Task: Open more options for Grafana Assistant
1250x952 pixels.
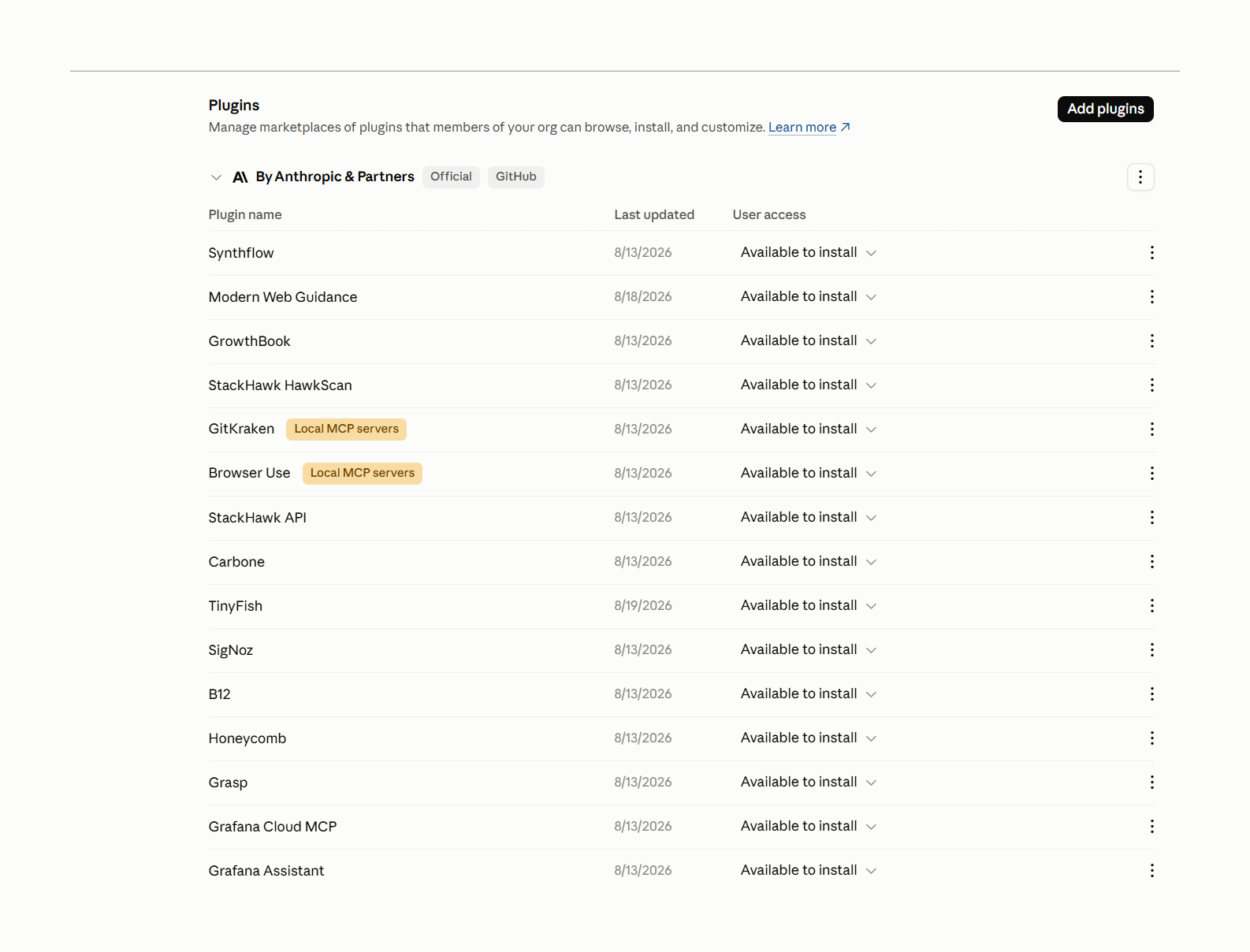Action: (x=1151, y=871)
